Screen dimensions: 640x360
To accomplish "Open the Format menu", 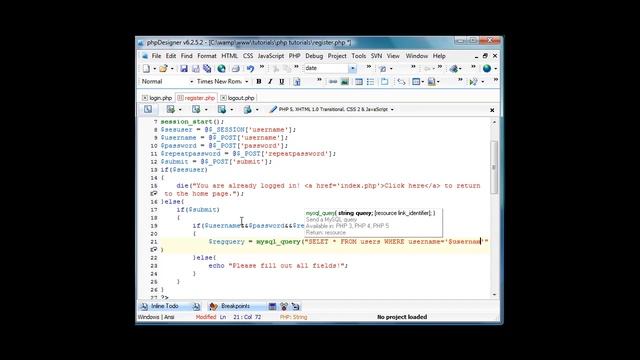I will click(207, 56).
